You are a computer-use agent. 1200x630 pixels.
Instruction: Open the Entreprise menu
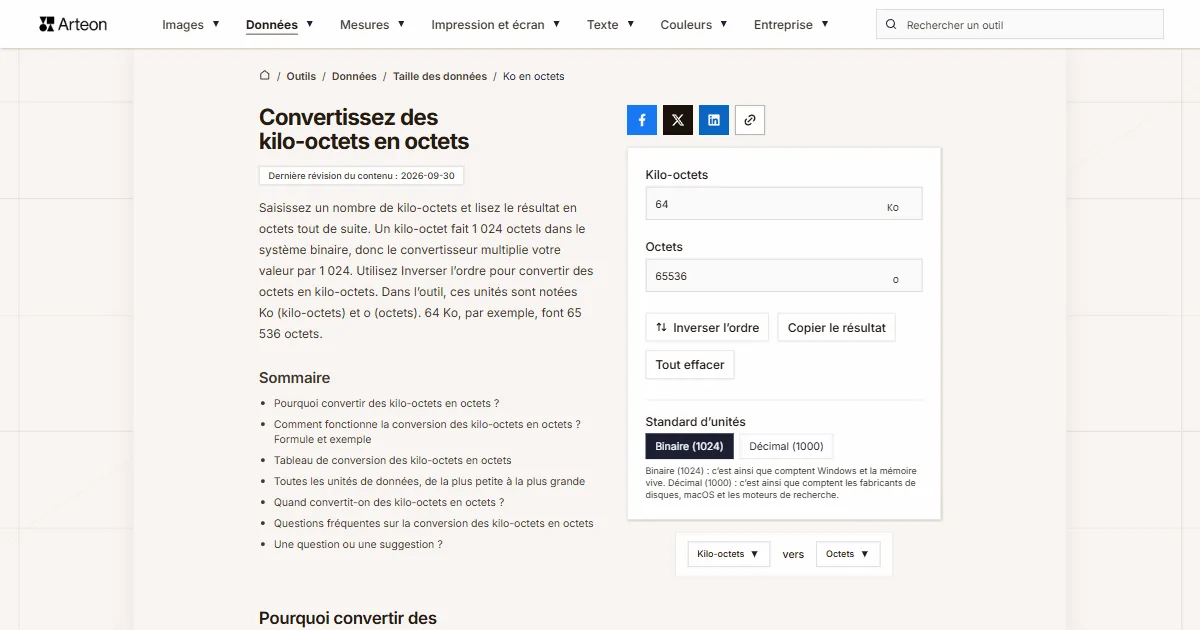pyautogui.click(x=791, y=25)
